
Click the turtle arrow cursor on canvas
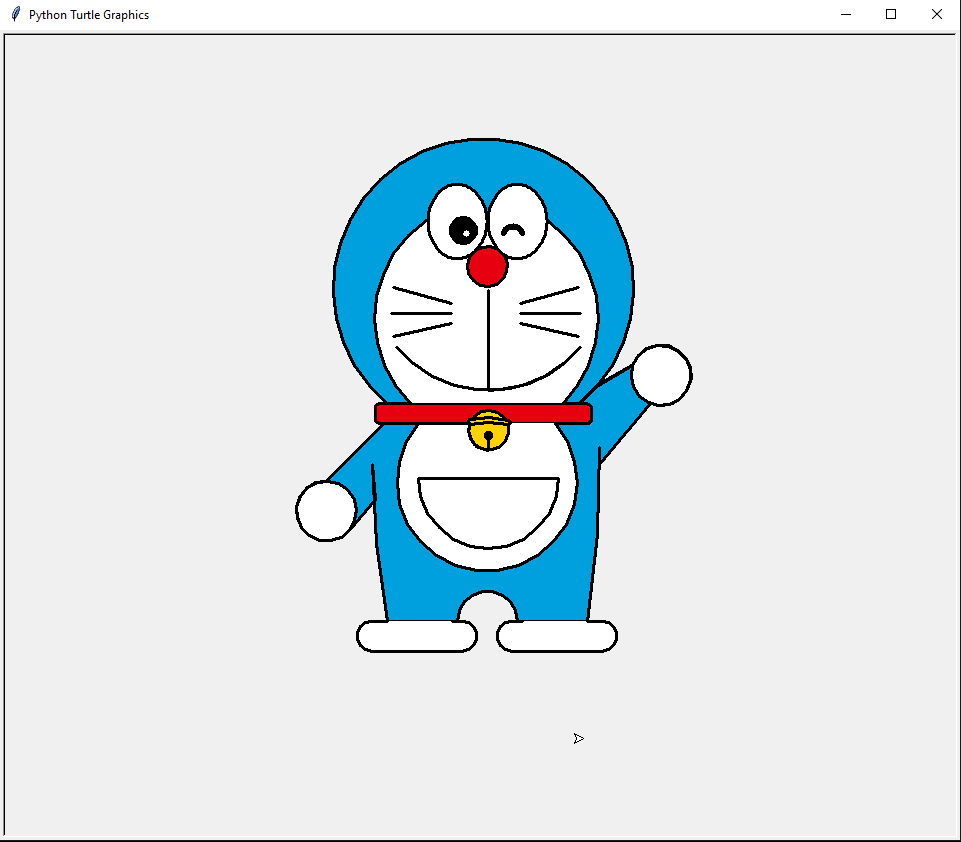coord(579,738)
